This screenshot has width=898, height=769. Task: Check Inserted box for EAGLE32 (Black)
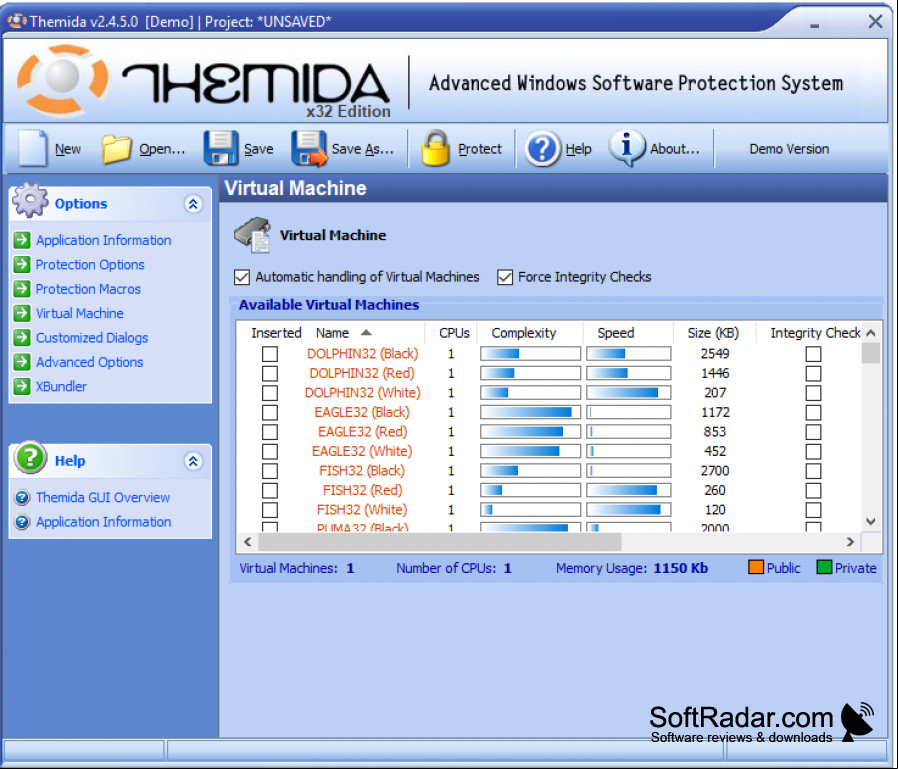pyautogui.click(x=270, y=412)
